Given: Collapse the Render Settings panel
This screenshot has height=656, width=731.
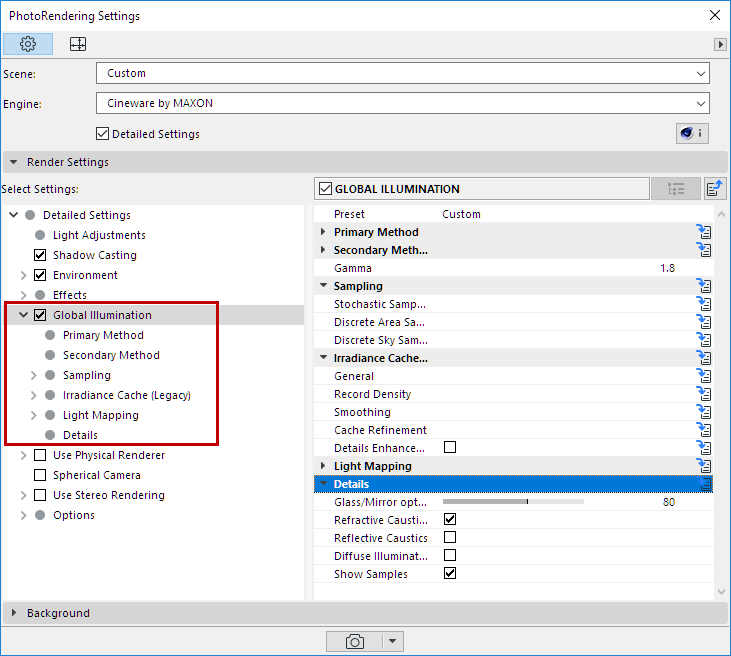Looking at the screenshot, I should pyautogui.click(x=14, y=162).
